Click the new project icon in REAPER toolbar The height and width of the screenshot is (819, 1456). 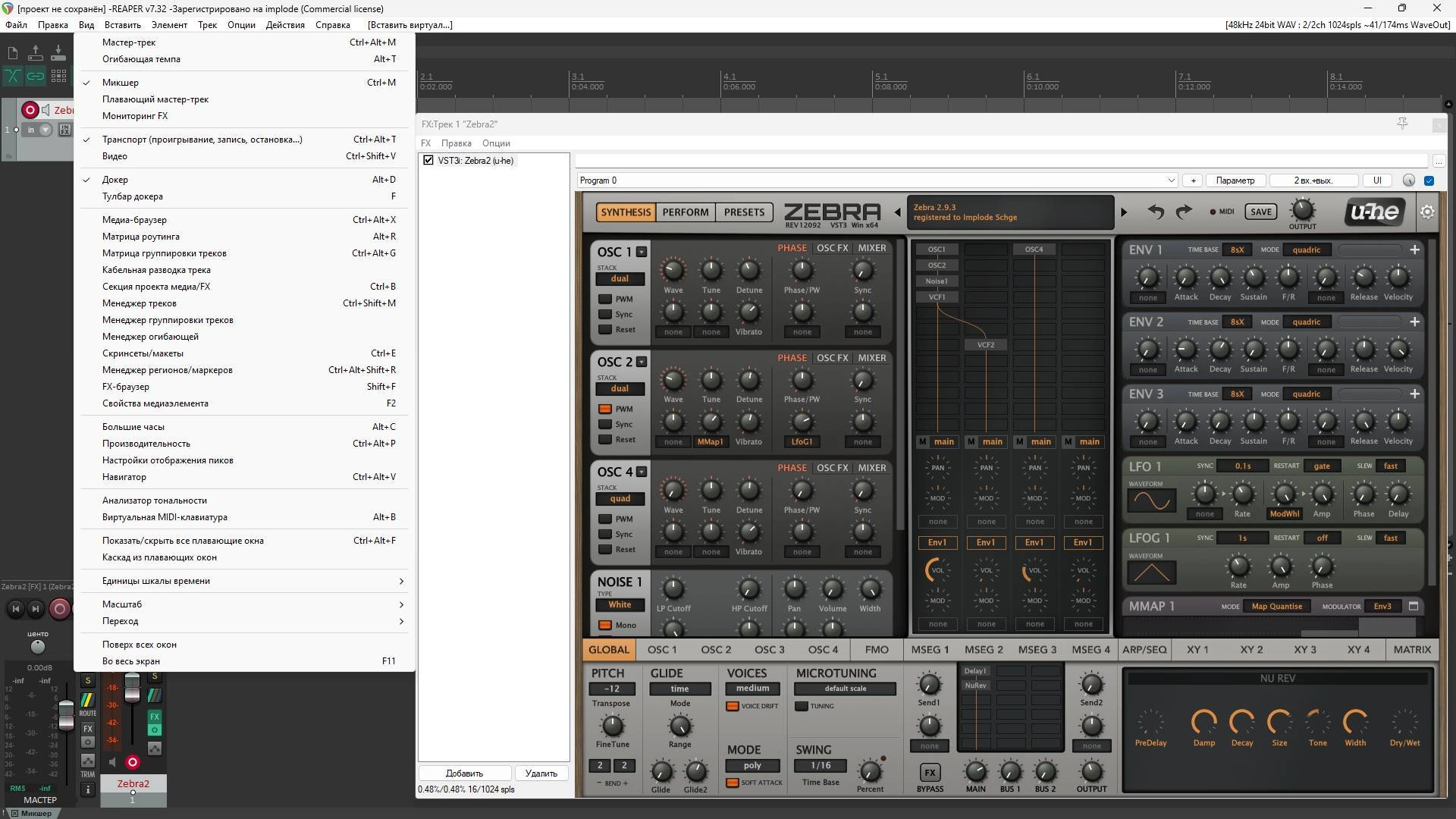coord(13,53)
